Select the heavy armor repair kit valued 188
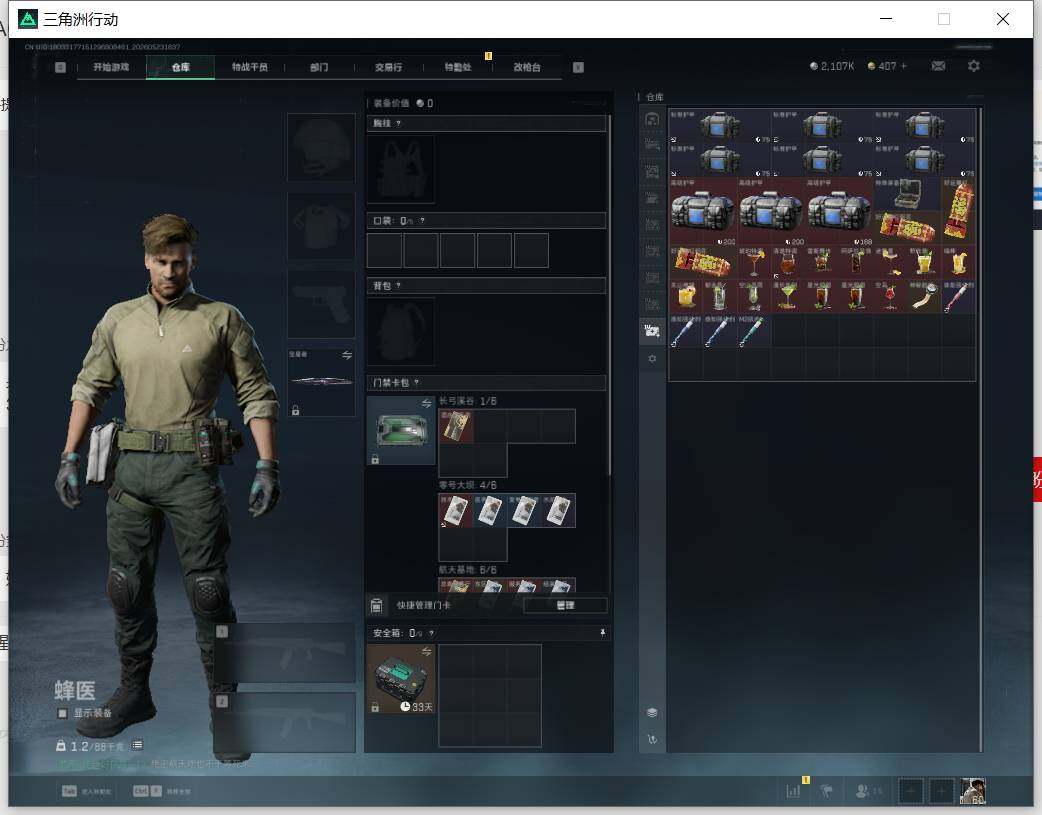This screenshot has width=1042, height=815. tap(839, 211)
